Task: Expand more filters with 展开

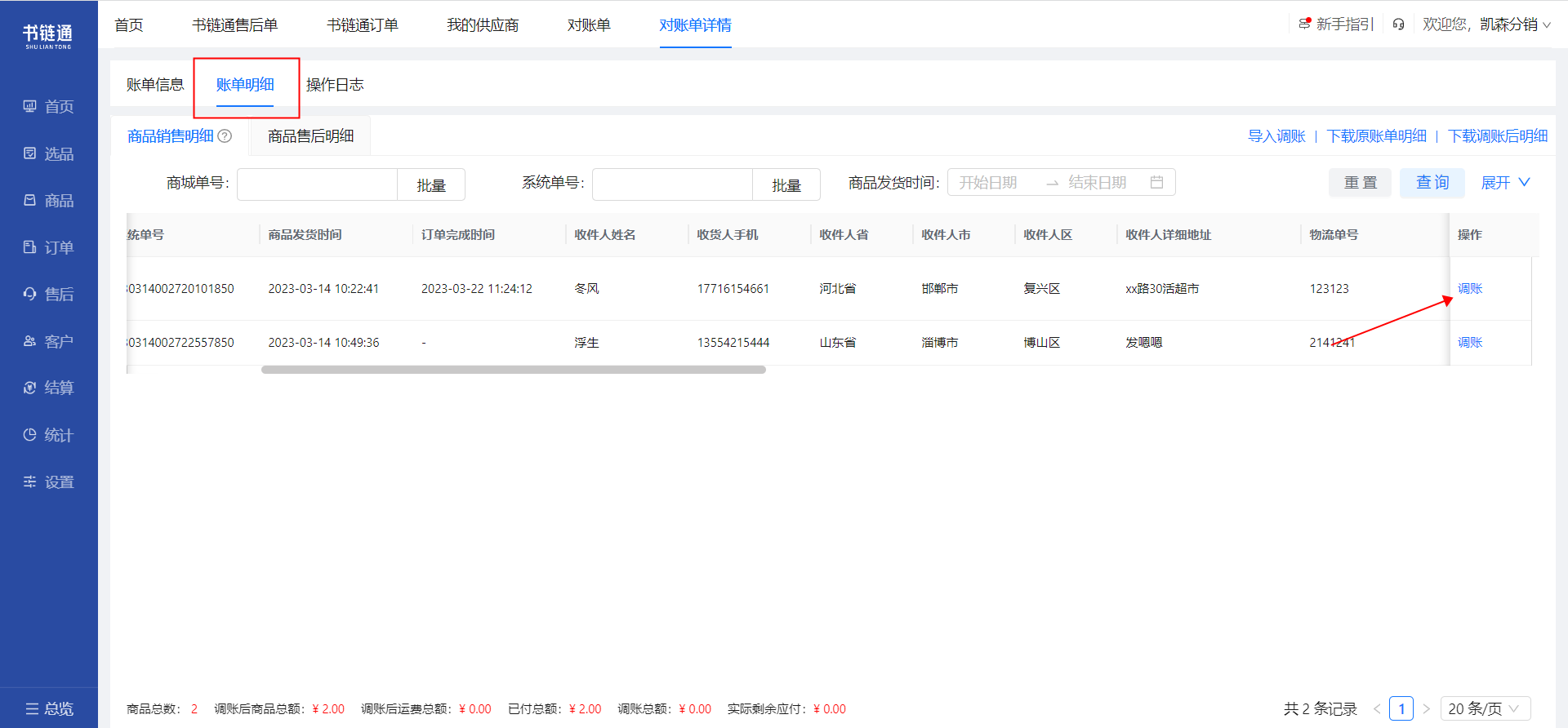Action: [x=1506, y=183]
